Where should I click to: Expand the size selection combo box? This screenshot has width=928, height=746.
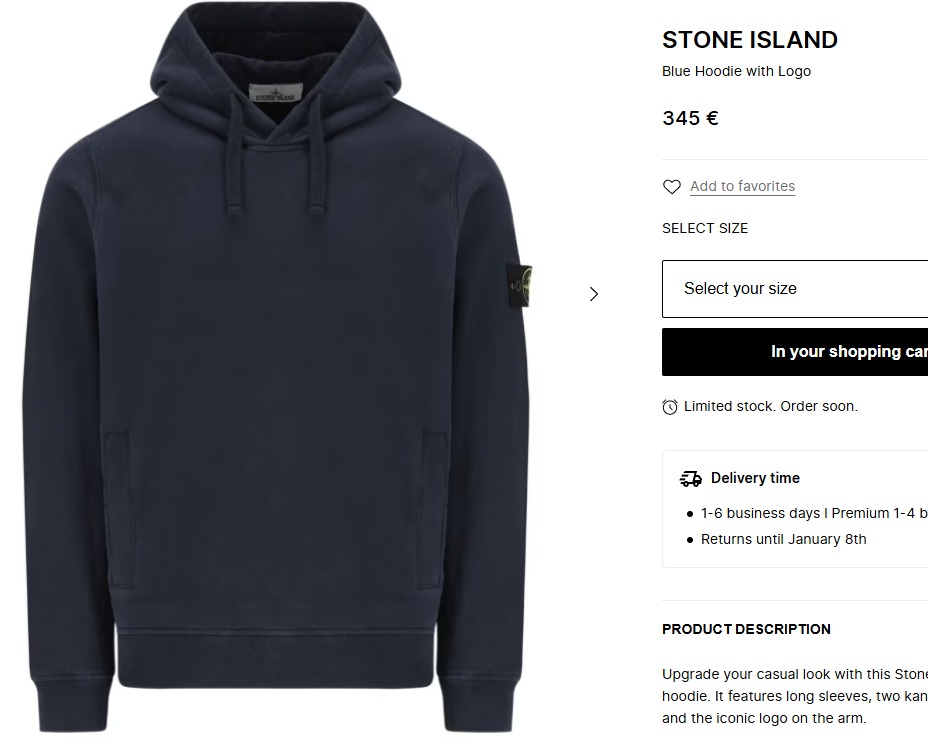tap(794, 288)
